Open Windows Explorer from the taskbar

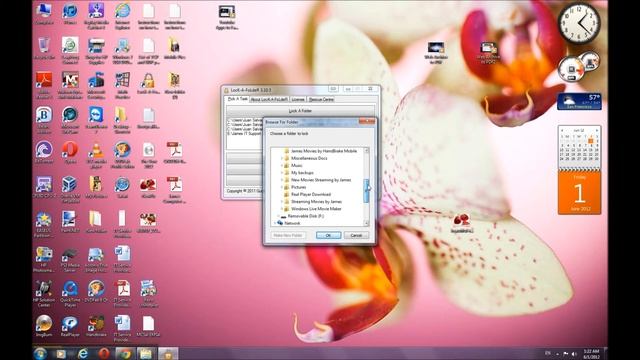point(146,353)
